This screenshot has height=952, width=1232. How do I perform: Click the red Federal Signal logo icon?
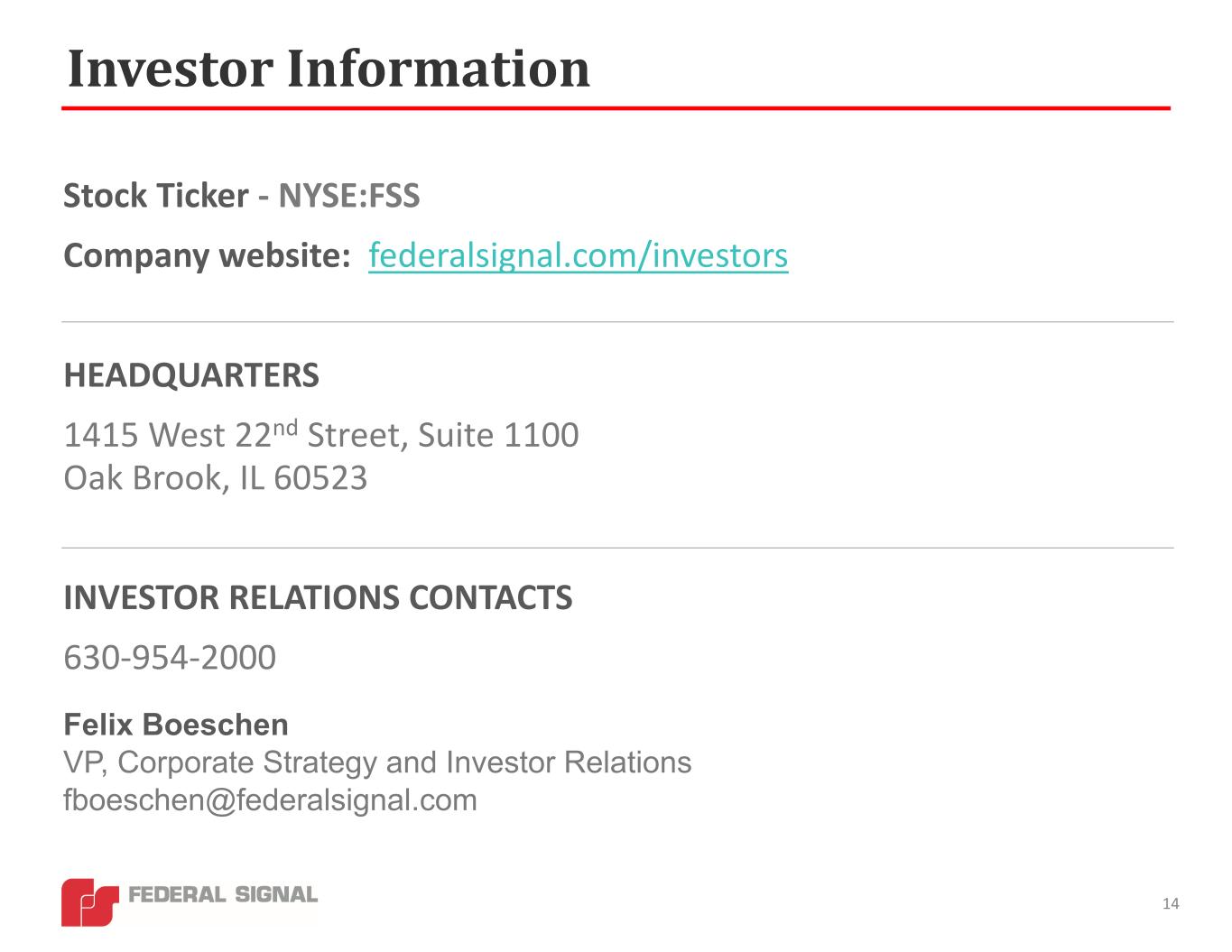pyautogui.click(x=89, y=901)
